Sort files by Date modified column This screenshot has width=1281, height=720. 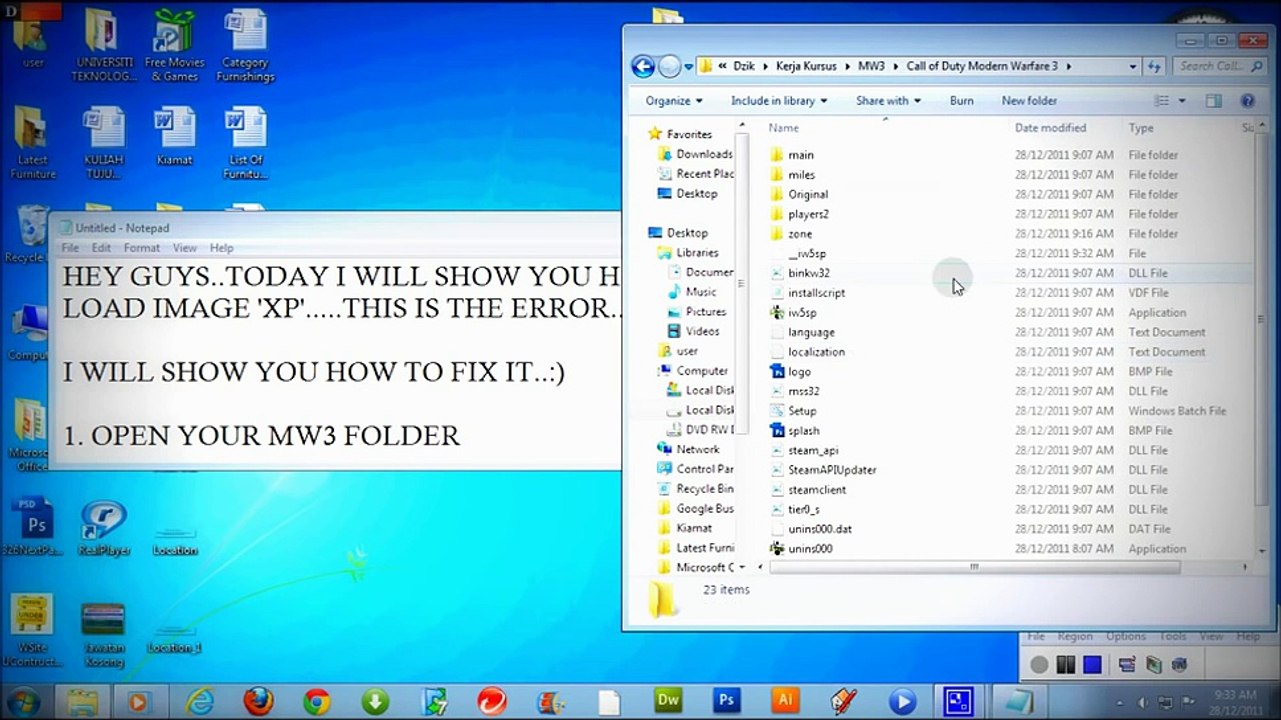[x=1050, y=128]
